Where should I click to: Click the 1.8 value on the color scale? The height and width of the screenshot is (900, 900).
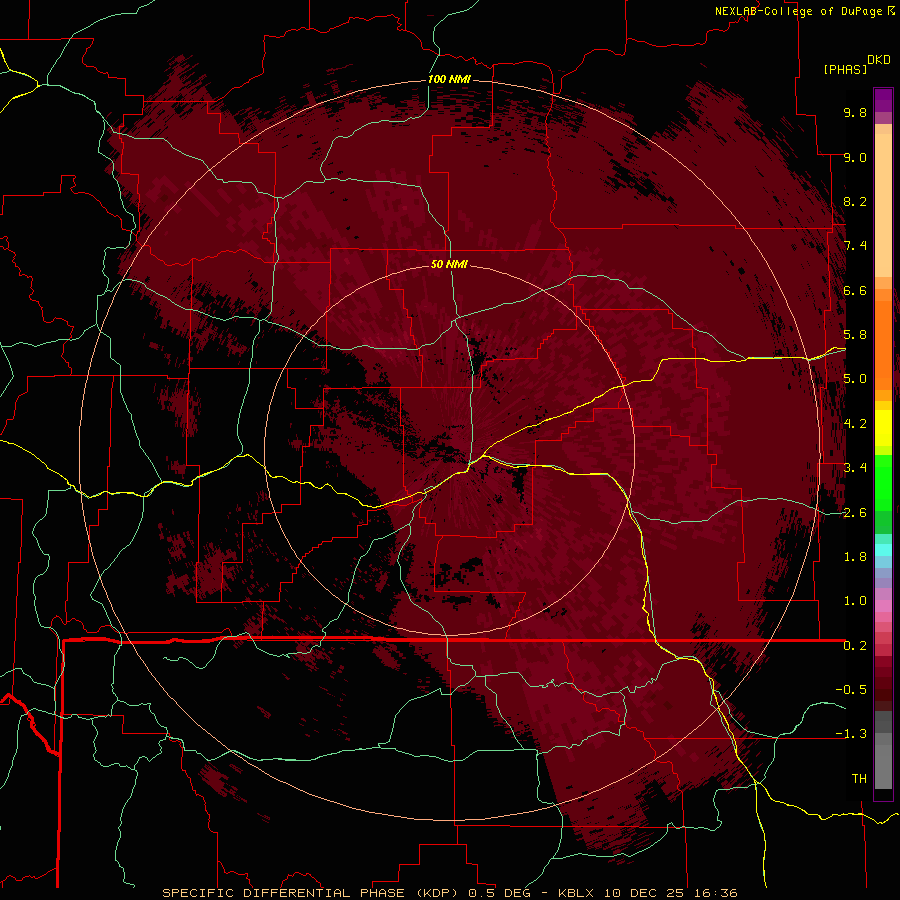855,557
